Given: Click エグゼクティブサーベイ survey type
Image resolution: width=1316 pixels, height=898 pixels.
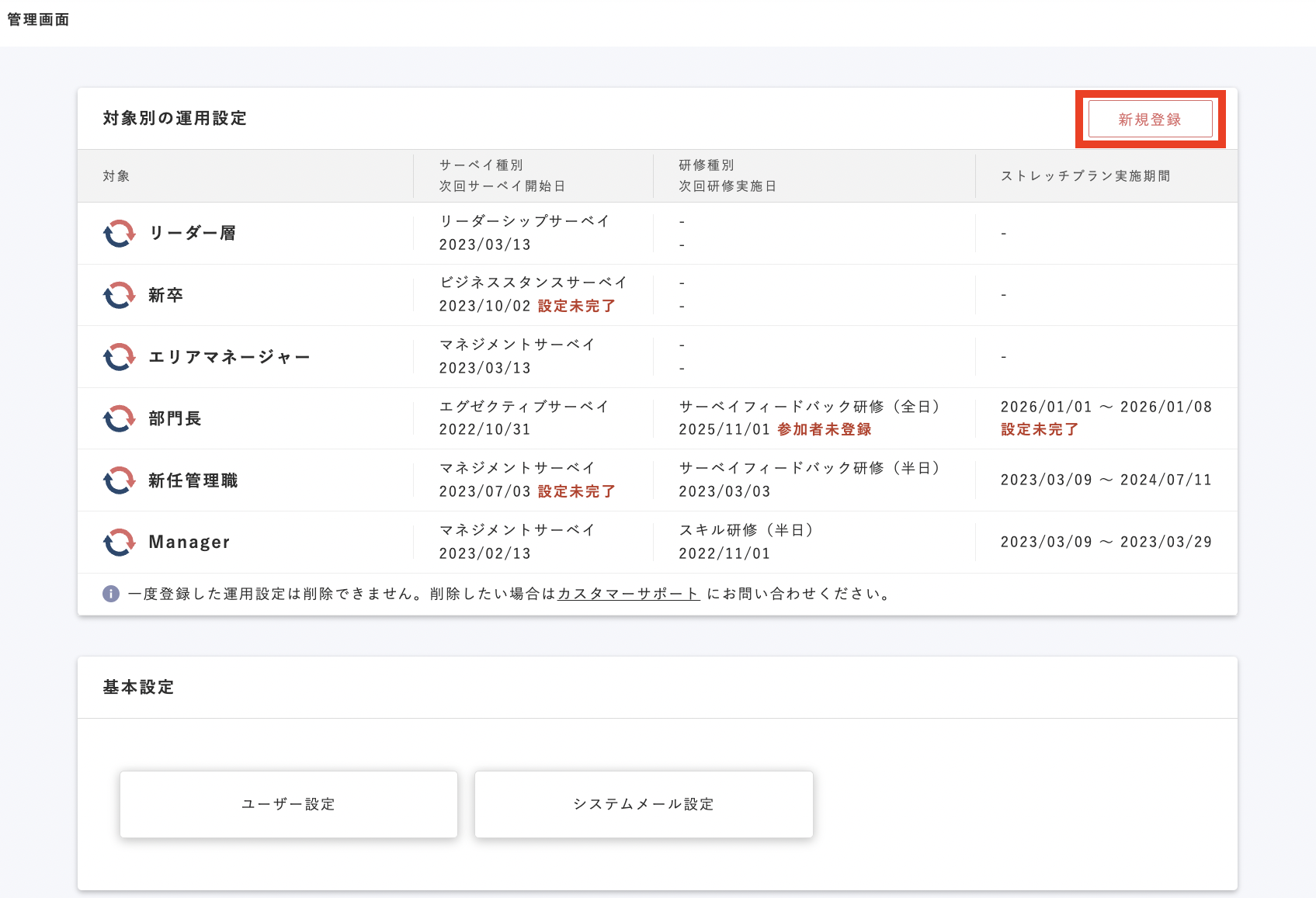Looking at the screenshot, I should click(524, 407).
